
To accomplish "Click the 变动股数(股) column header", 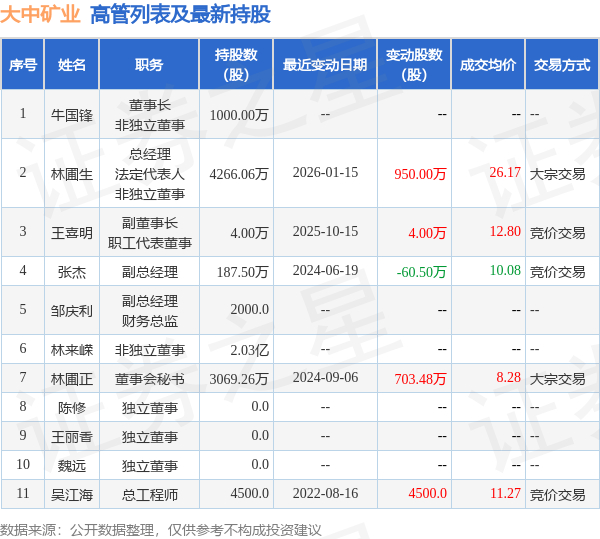I will point(414,65).
